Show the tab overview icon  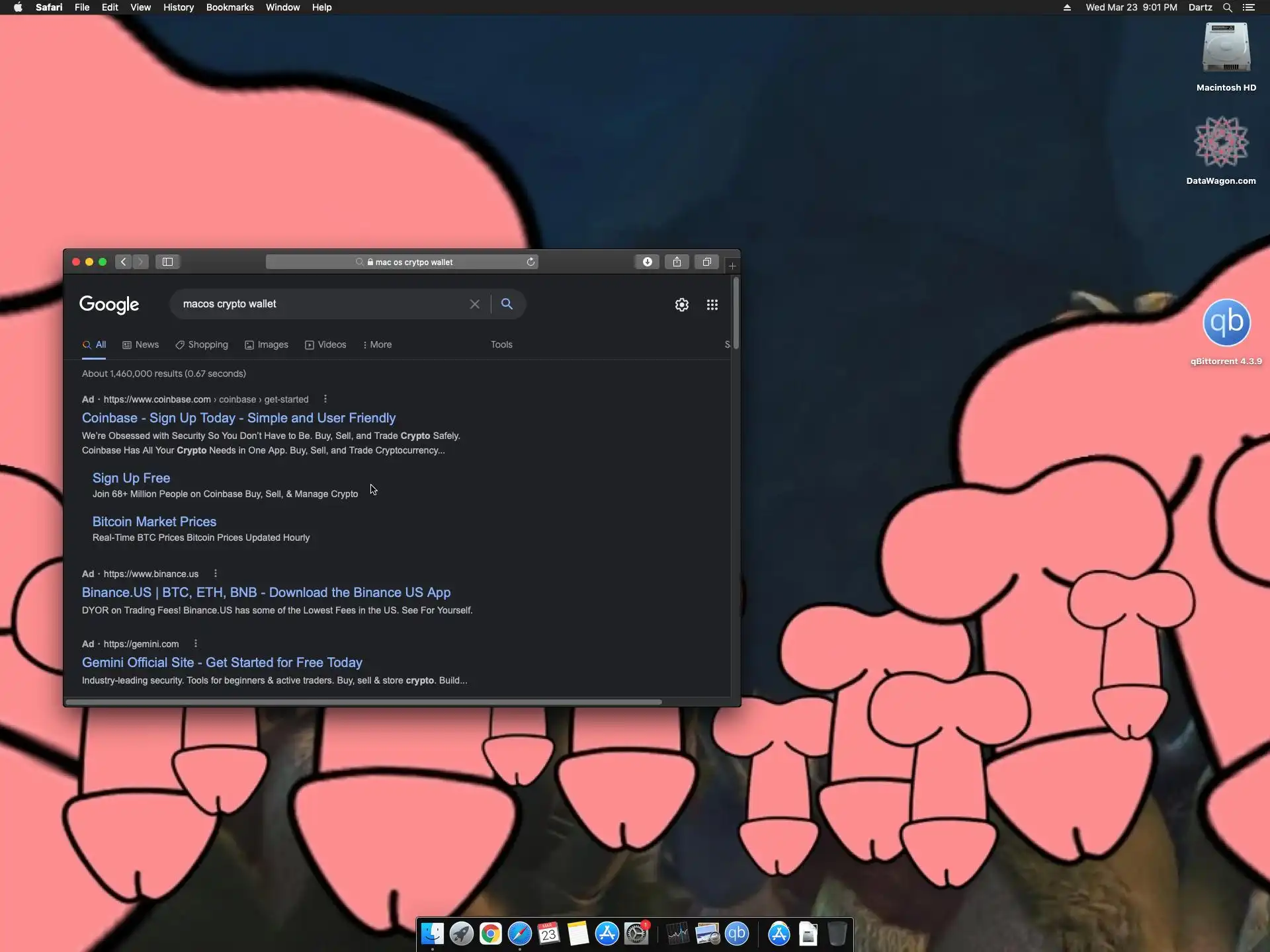(x=706, y=262)
